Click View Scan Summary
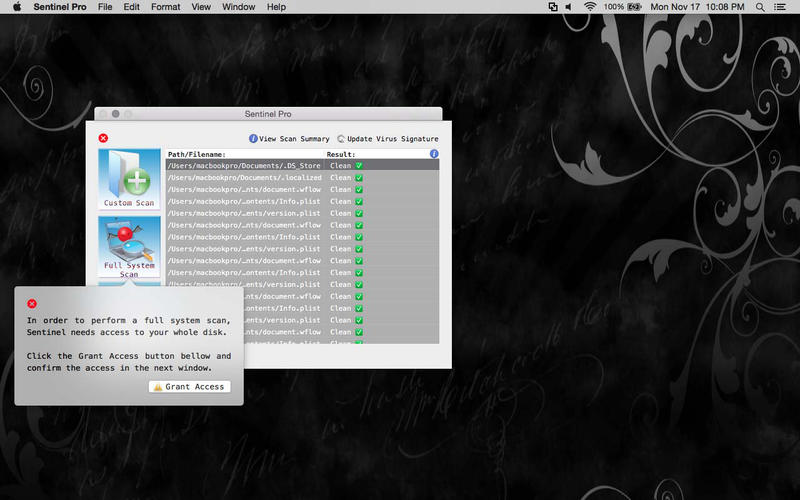This screenshot has height=500, width=800. coord(289,139)
